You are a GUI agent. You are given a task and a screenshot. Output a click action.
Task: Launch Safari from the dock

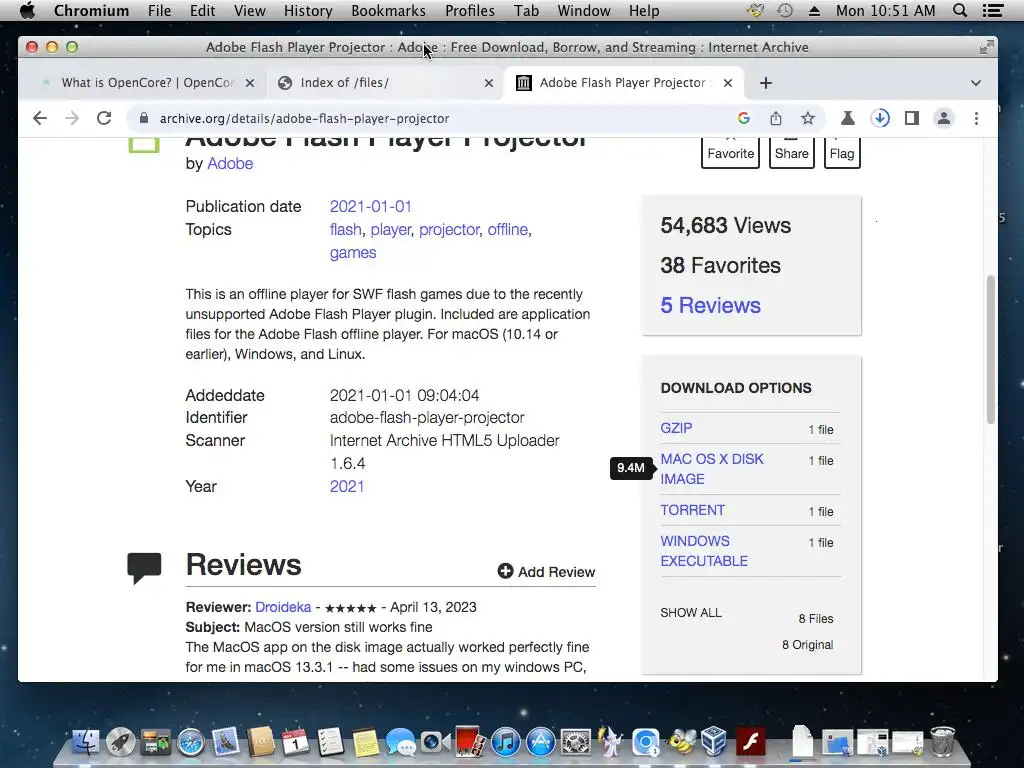191,743
